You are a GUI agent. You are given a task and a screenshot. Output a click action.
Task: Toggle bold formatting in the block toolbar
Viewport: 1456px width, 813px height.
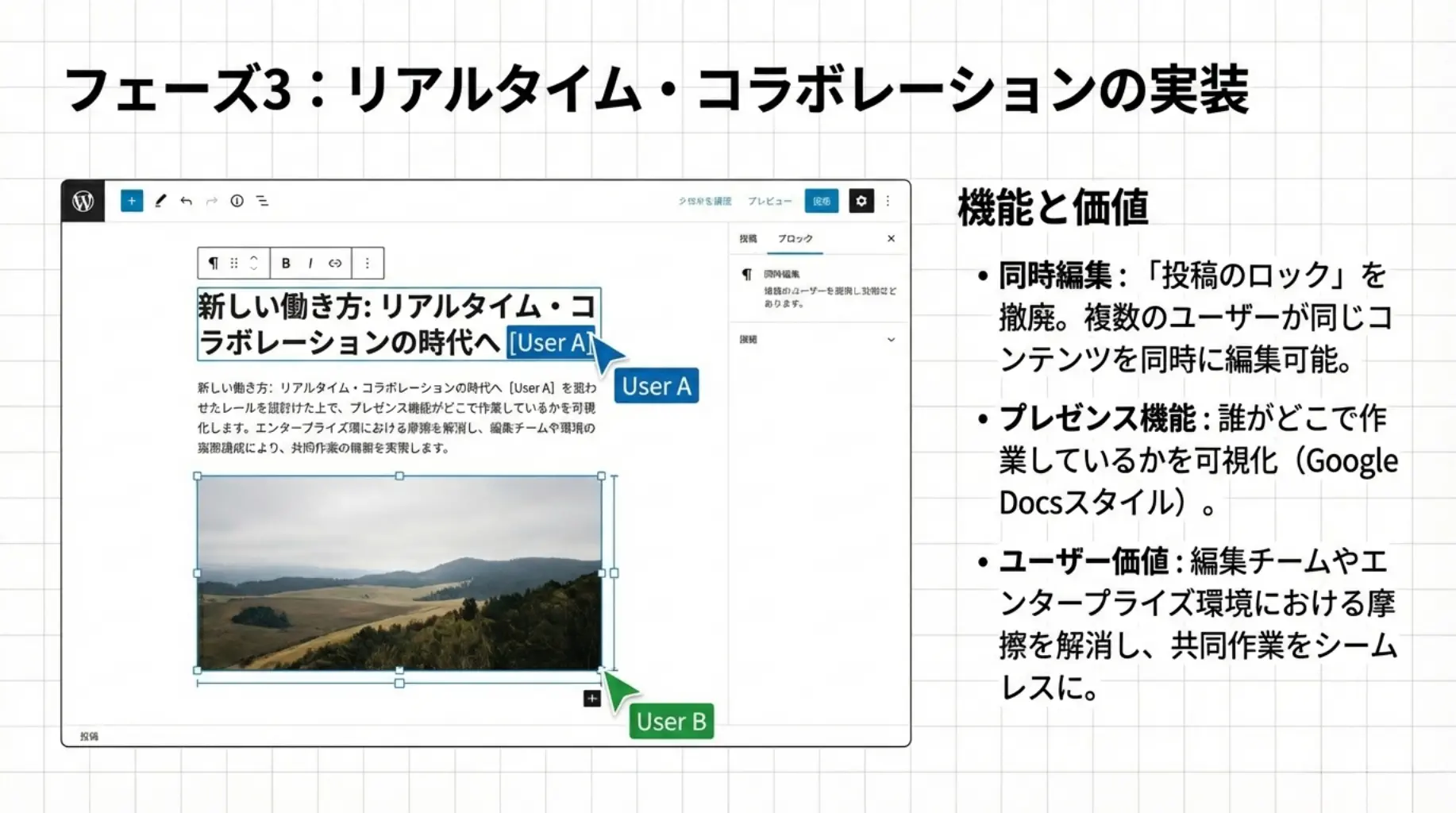click(x=286, y=263)
